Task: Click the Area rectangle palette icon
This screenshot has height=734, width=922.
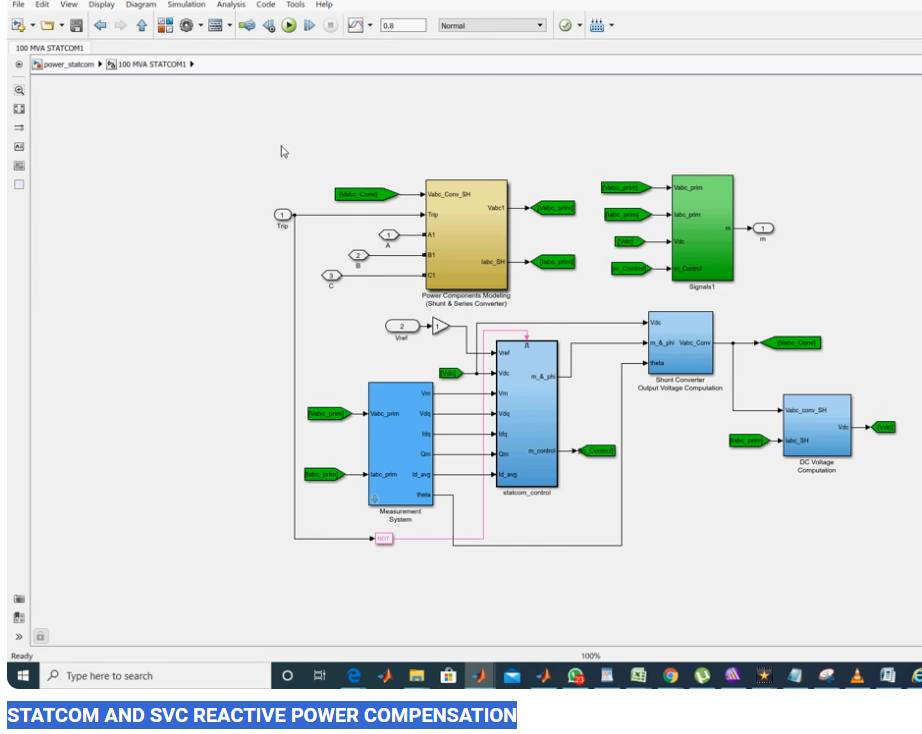Action: coord(19,185)
